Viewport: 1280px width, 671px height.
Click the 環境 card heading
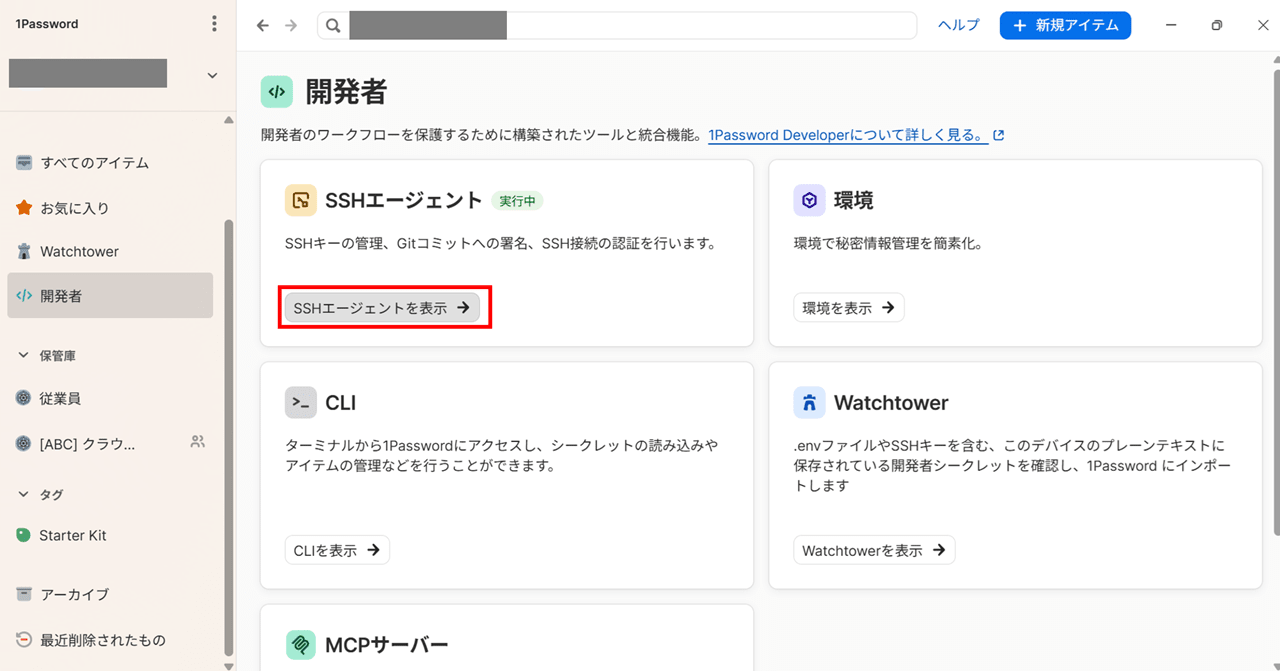click(x=854, y=201)
